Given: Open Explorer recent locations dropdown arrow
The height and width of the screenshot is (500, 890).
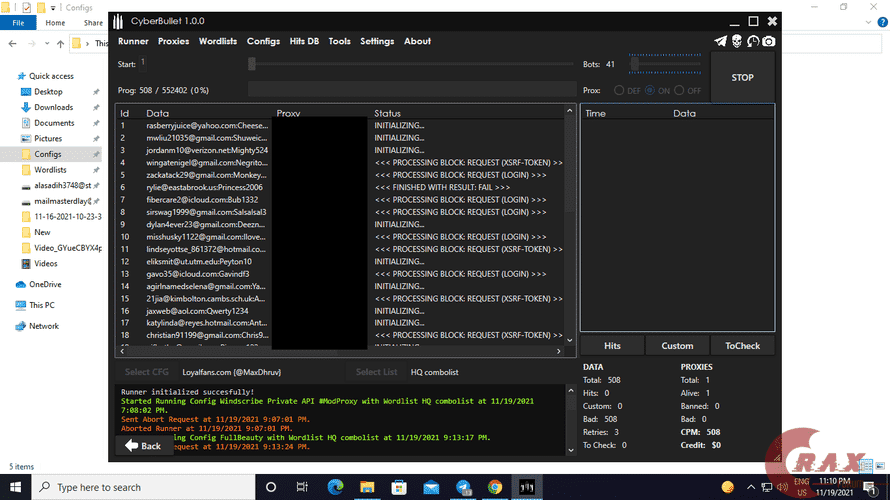Looking at the screenshot, I should (x=45, y=44).
